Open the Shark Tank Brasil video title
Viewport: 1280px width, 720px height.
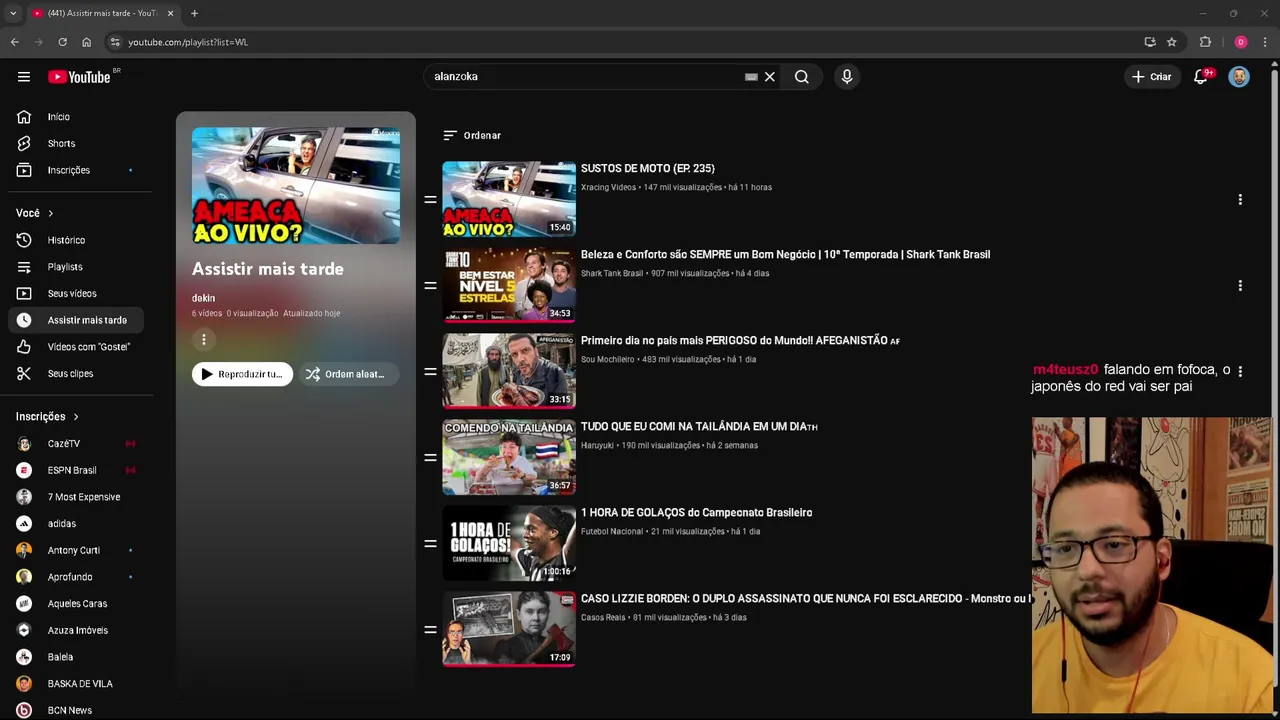[x=785, y=255]
